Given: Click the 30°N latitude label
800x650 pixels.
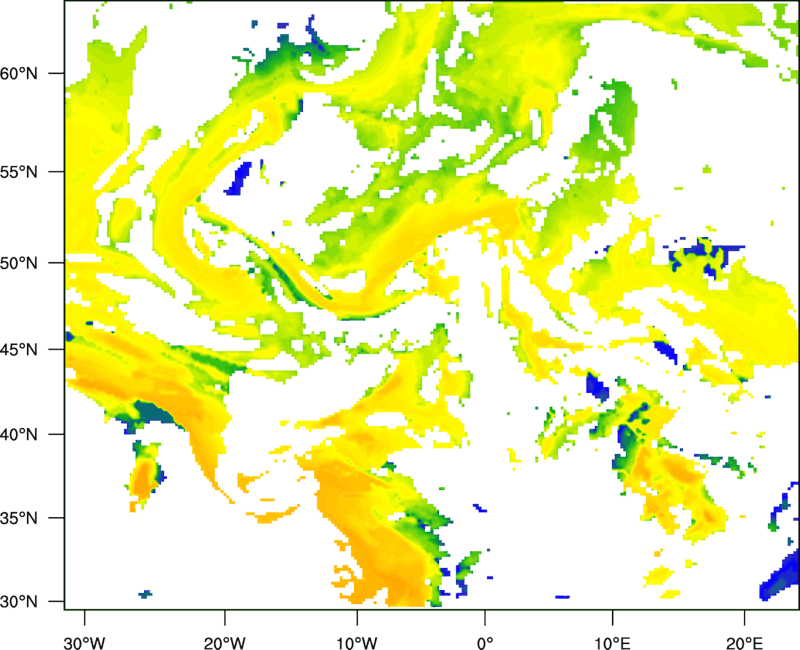Looking at the screenshot, I should [x=19, y=602].
